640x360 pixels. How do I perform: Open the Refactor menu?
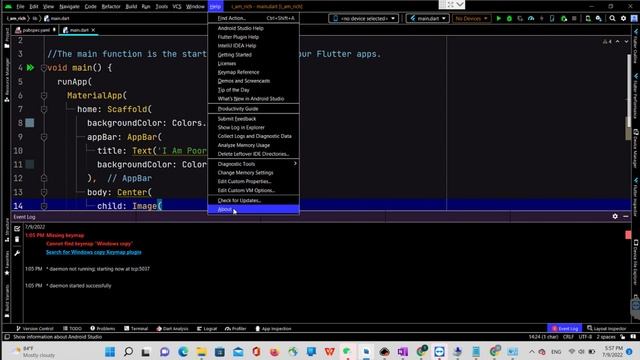click(x=111, y=7)
